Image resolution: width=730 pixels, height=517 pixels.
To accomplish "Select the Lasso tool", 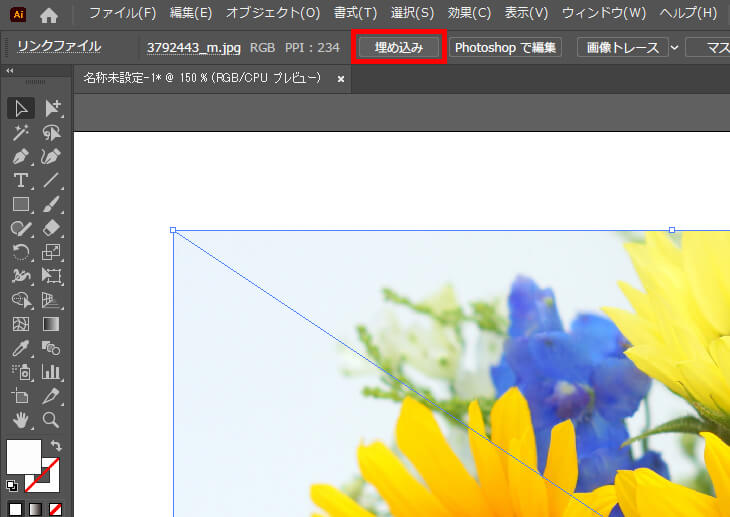I will point(52,133).
